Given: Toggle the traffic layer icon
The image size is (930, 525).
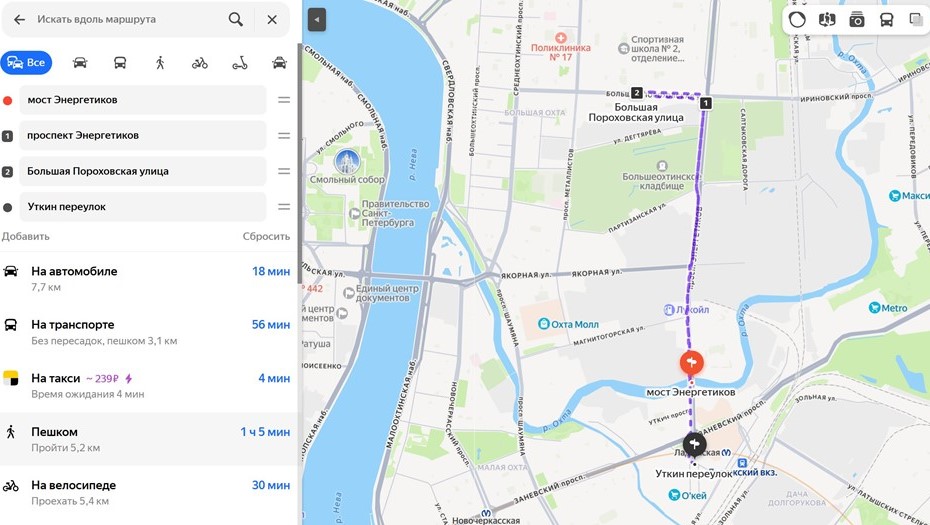Looking at the screenshot, I should tap(797, 20).
